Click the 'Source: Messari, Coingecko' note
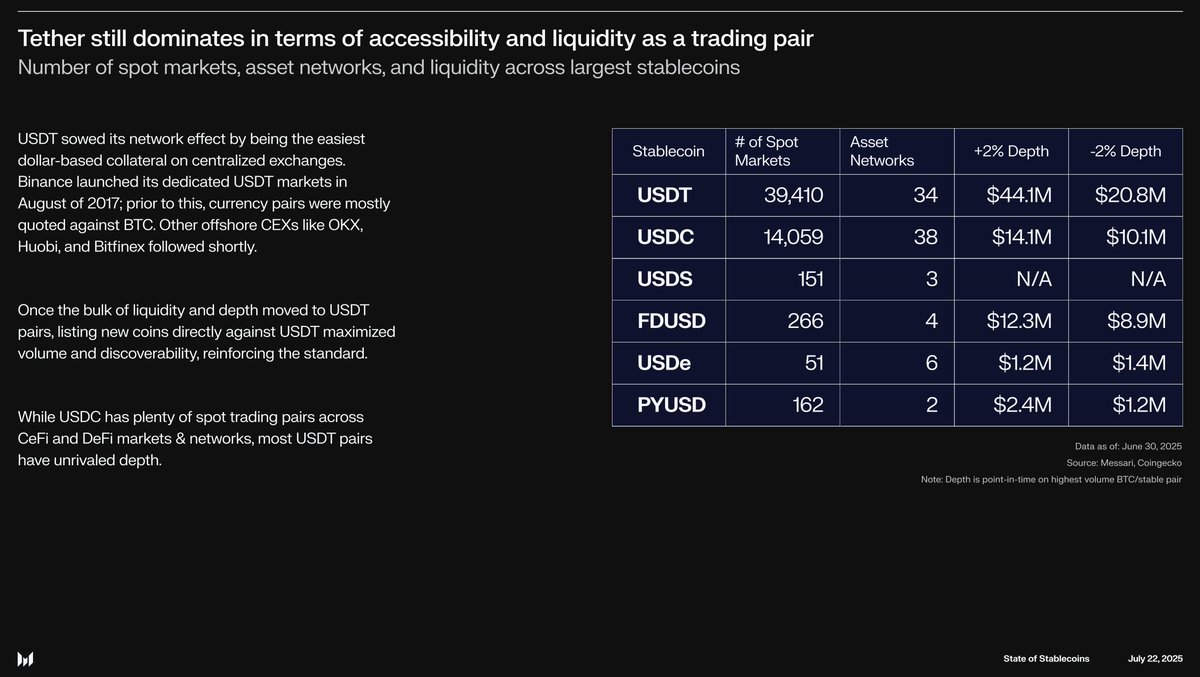The height and width of the screenshot is (677, 1200). pyautogui.click(x=1124, y=462)
